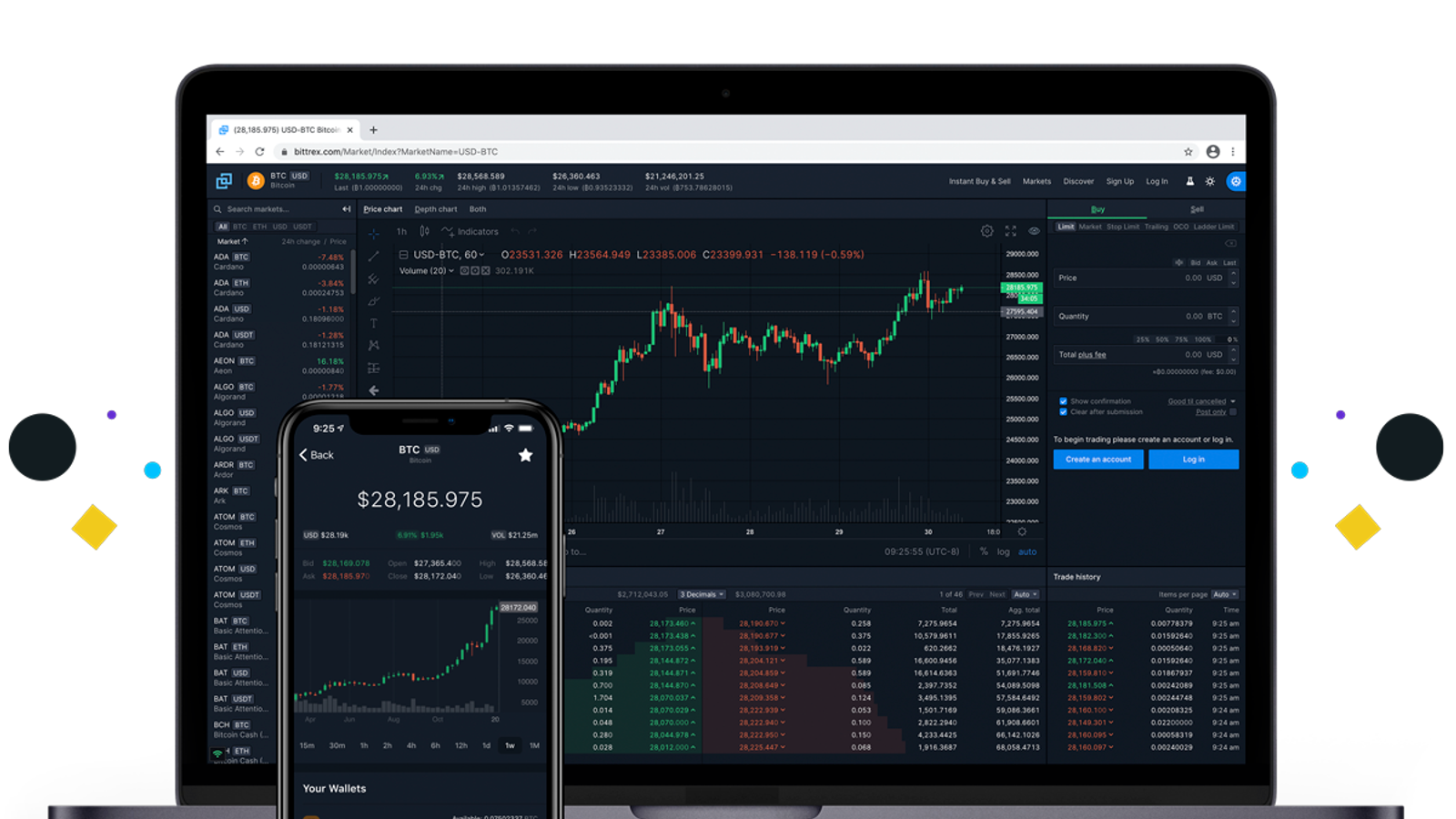The width and height of the screenshot is (1456, 819).
Task: Switch to the Depth chart tab
Action: coord(436,209)
